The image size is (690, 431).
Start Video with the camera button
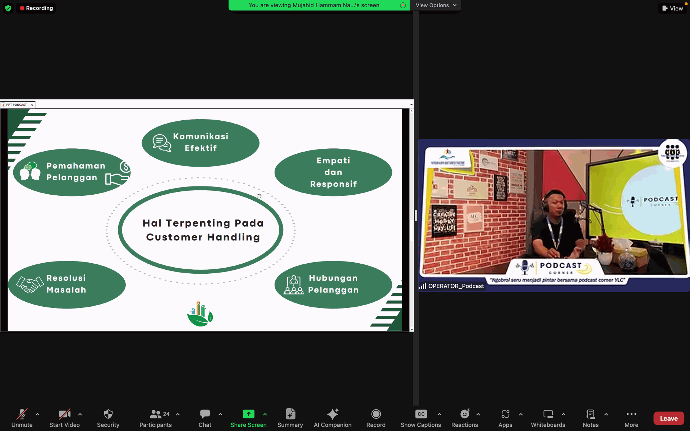pos(64,414)
